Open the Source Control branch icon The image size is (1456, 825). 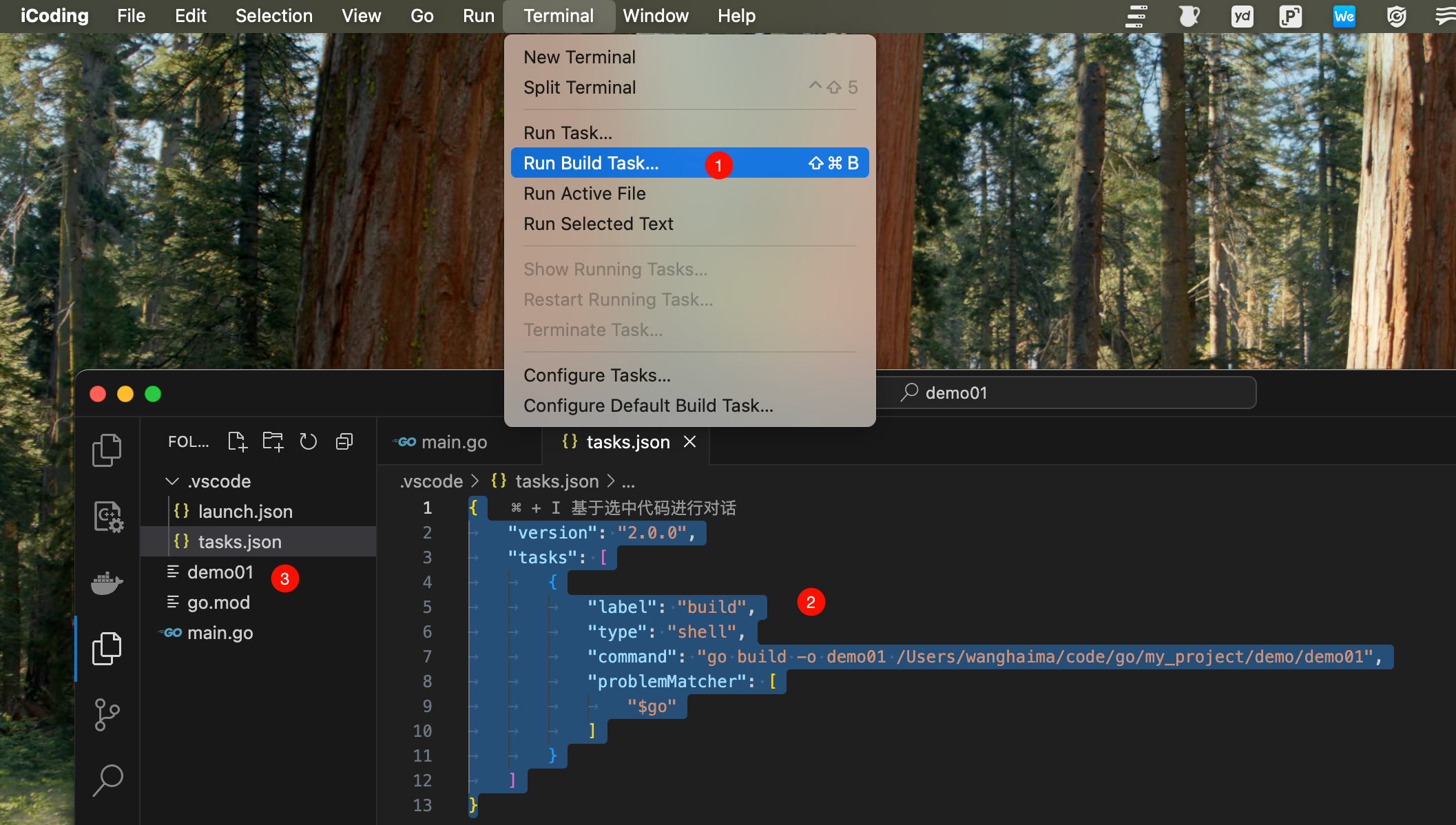107,715
